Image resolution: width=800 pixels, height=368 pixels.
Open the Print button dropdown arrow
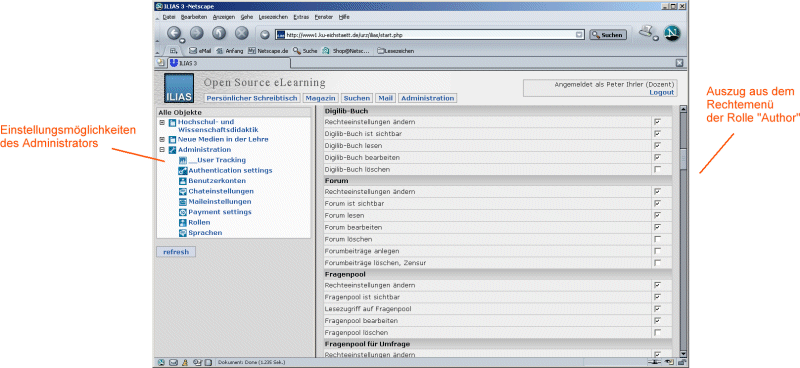tap(656, 38)
